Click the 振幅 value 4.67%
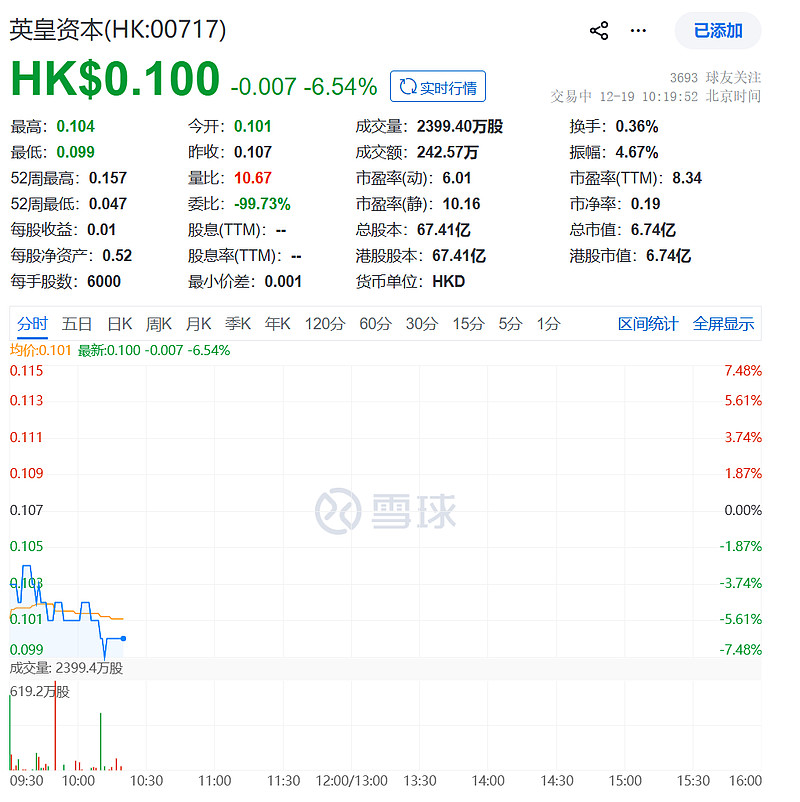 point(637,152)
